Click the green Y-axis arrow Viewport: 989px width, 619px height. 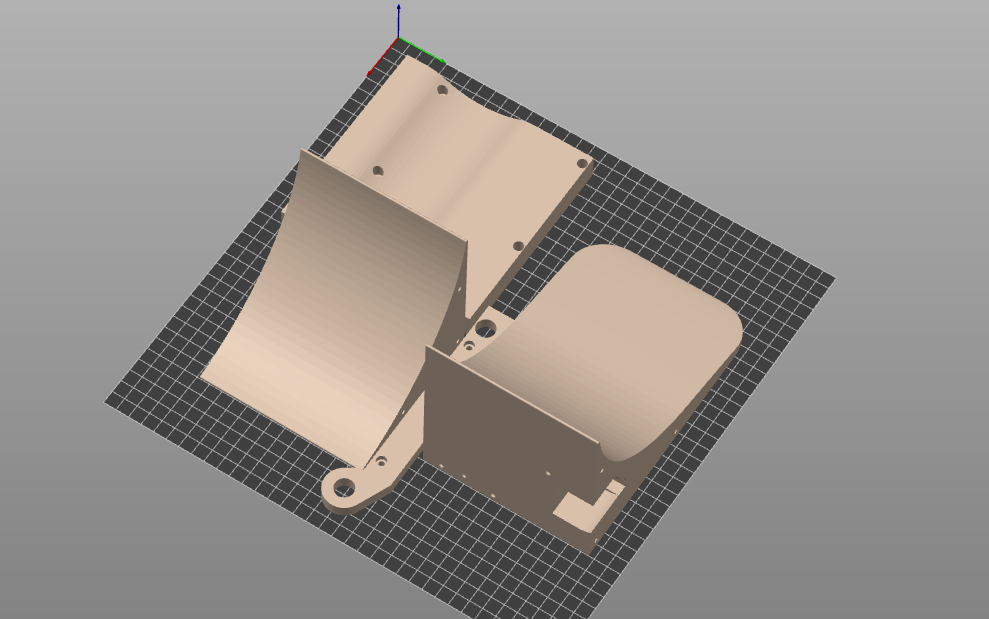(x=425, y=52)
